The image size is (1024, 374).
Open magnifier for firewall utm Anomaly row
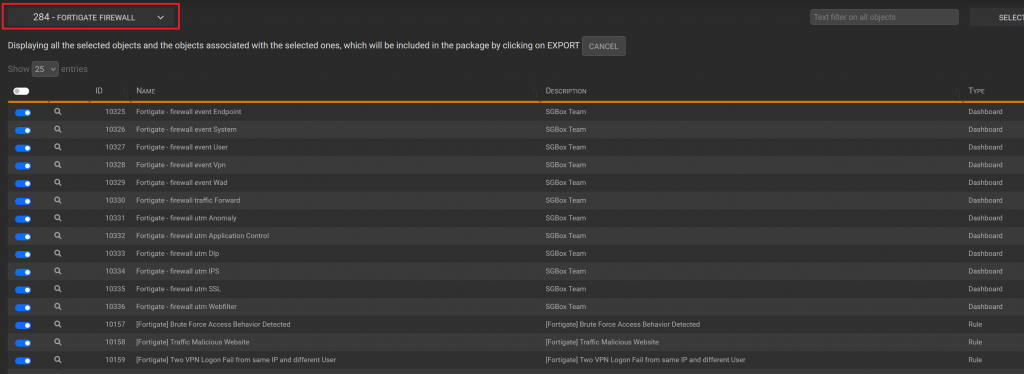pos(57,218)
